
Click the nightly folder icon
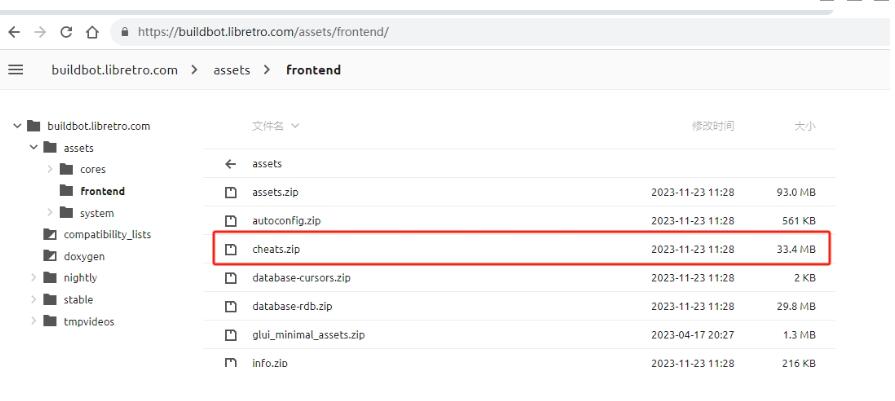click(x=50, y=278)
